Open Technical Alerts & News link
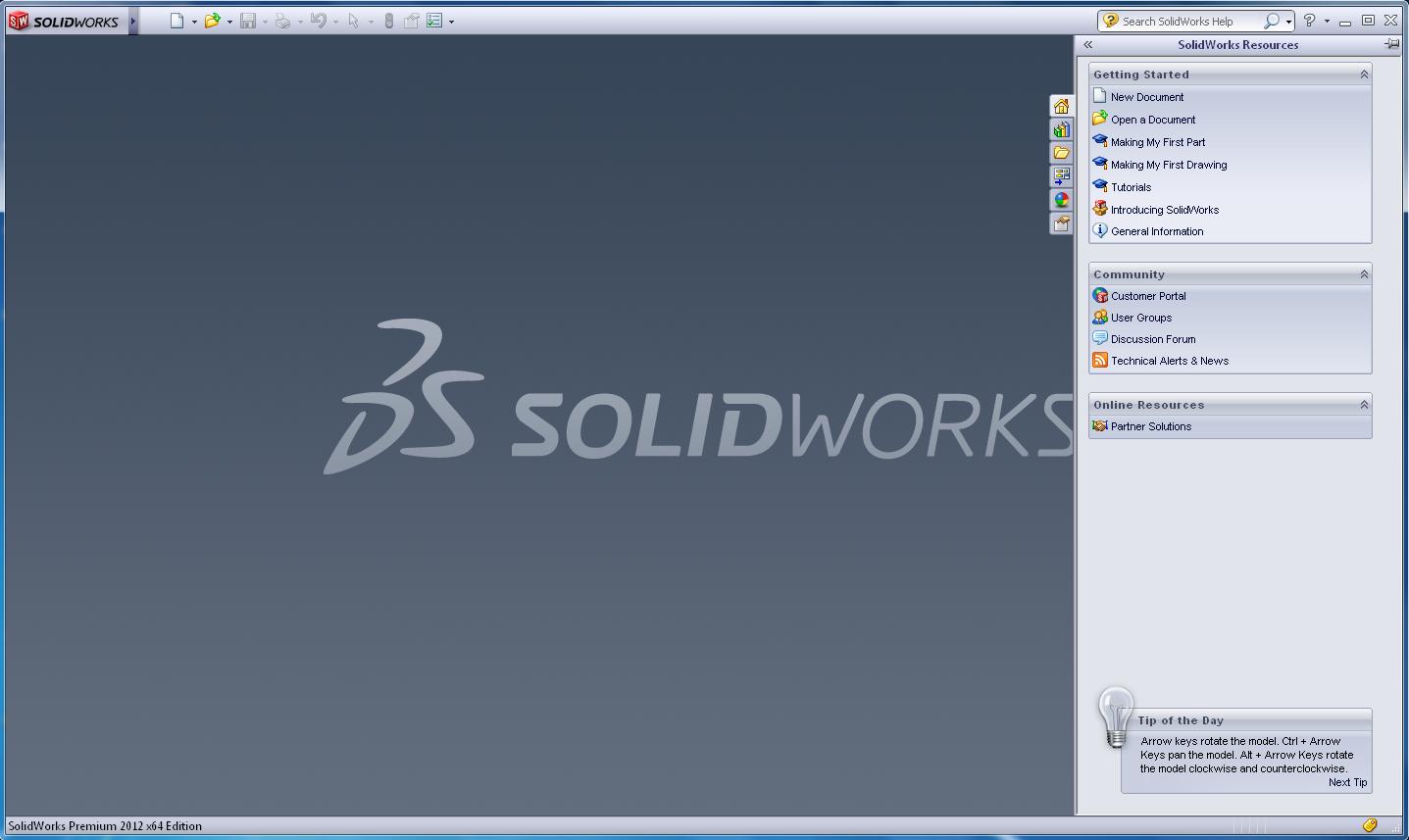 coord(1170,361)
